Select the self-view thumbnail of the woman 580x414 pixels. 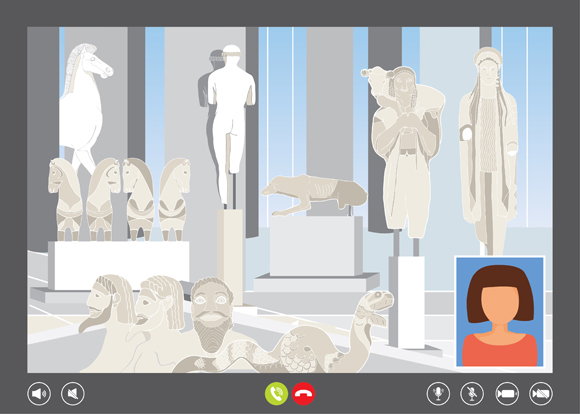(500, 312)
